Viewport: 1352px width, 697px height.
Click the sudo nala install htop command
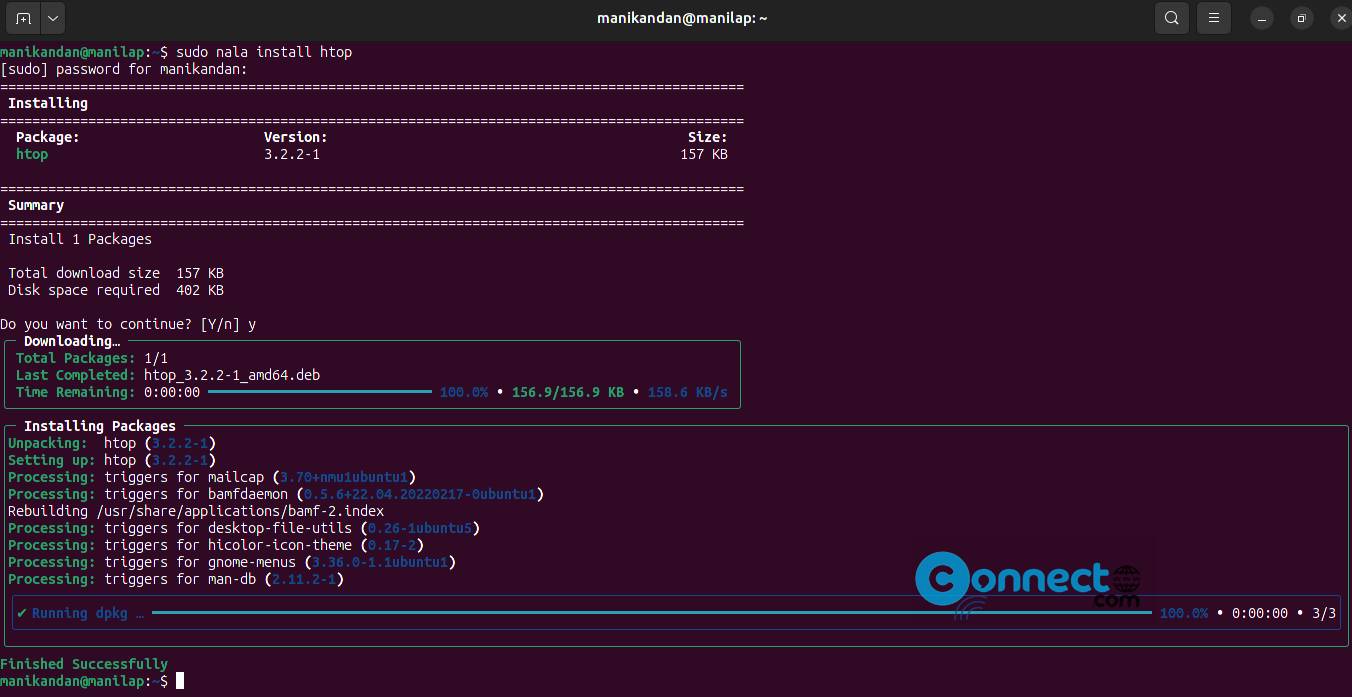click(x=264, y=52)
